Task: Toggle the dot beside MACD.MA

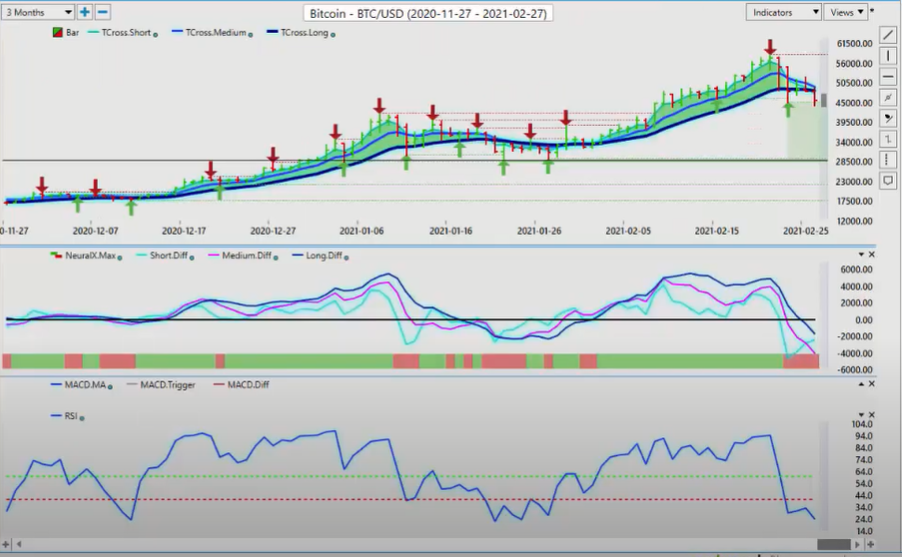Action: [110, 387]
